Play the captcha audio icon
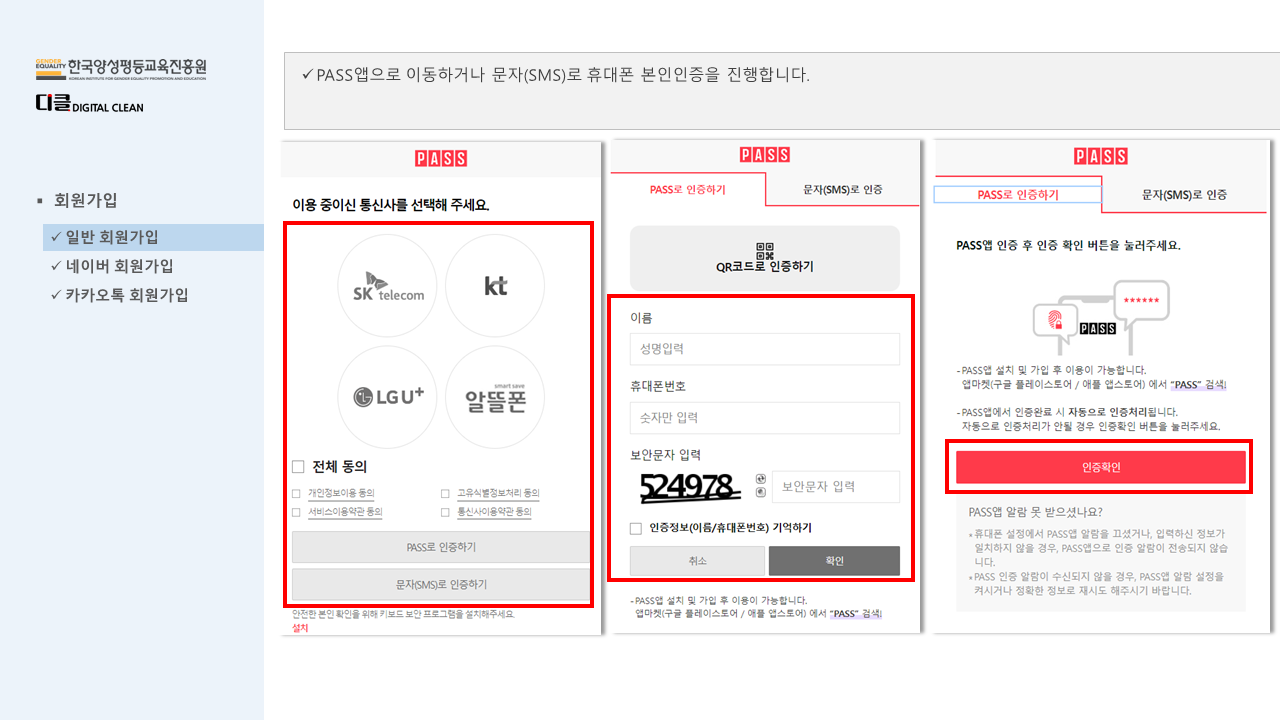Viewport: 1280px width, 720px height. [761, 491]
